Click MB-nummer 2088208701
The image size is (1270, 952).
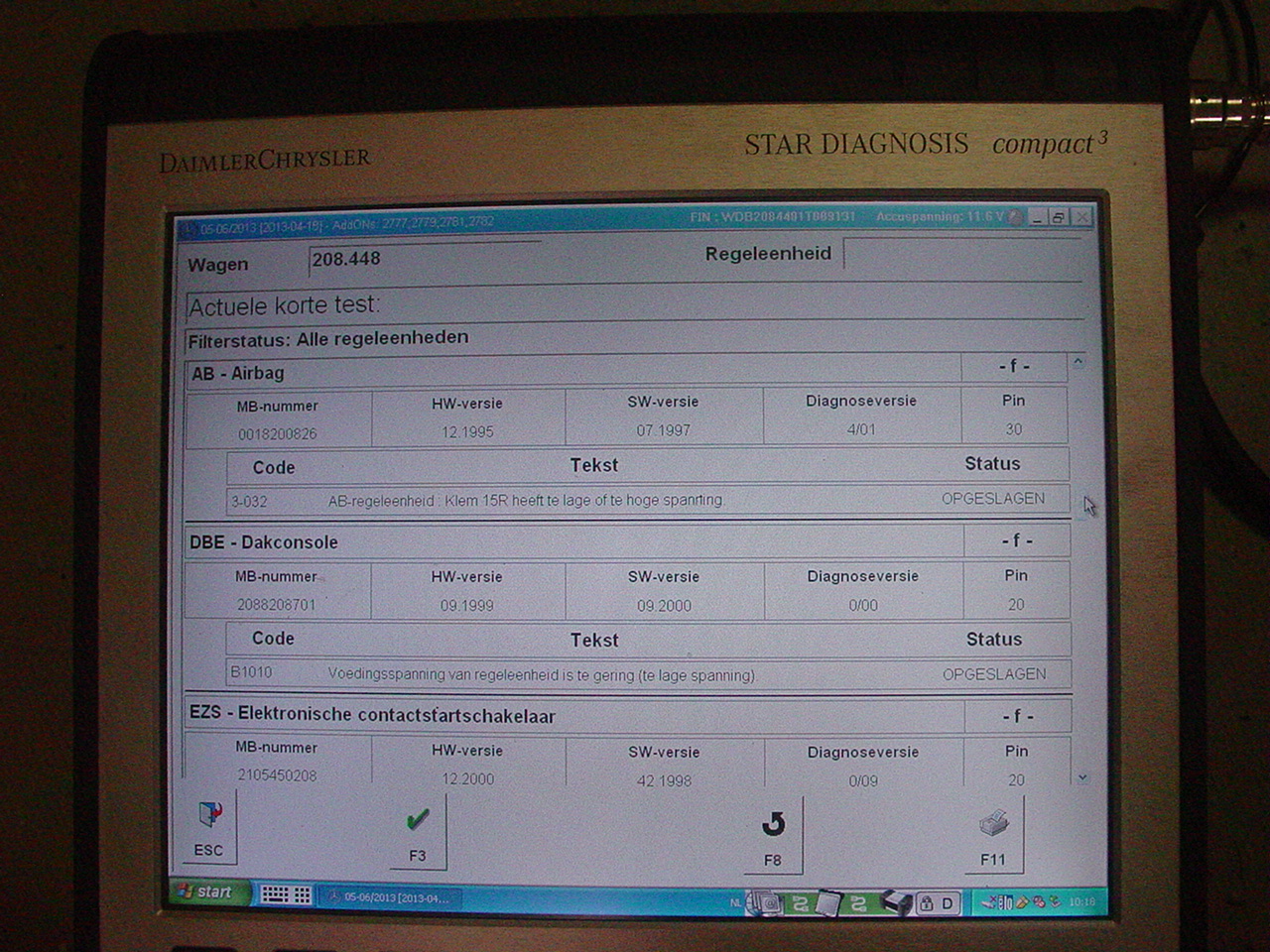point(277,604)
